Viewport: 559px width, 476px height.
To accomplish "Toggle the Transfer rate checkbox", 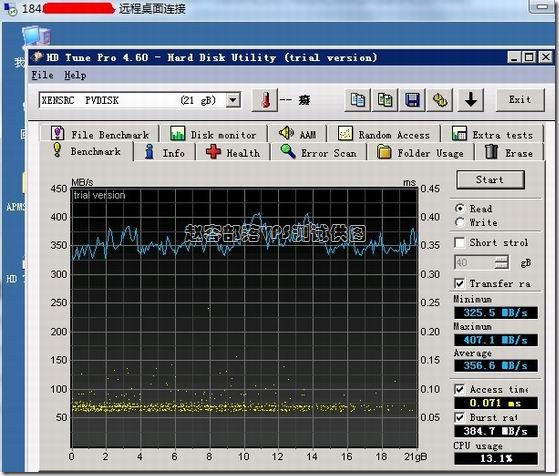I will pos(460,283).
